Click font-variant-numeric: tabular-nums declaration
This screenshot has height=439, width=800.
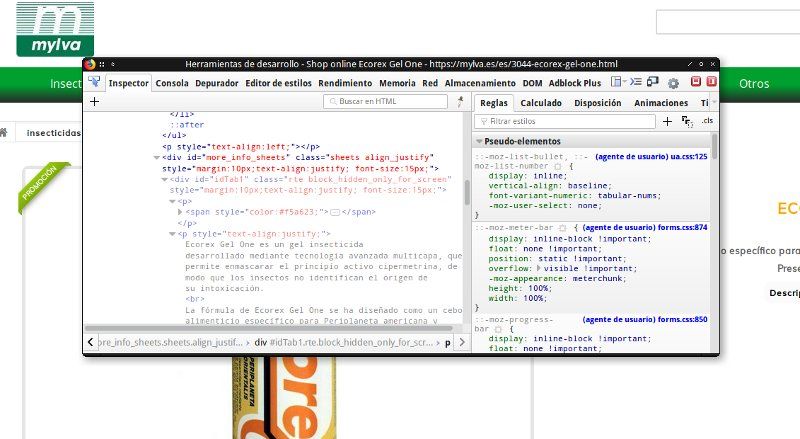(574, 196)
